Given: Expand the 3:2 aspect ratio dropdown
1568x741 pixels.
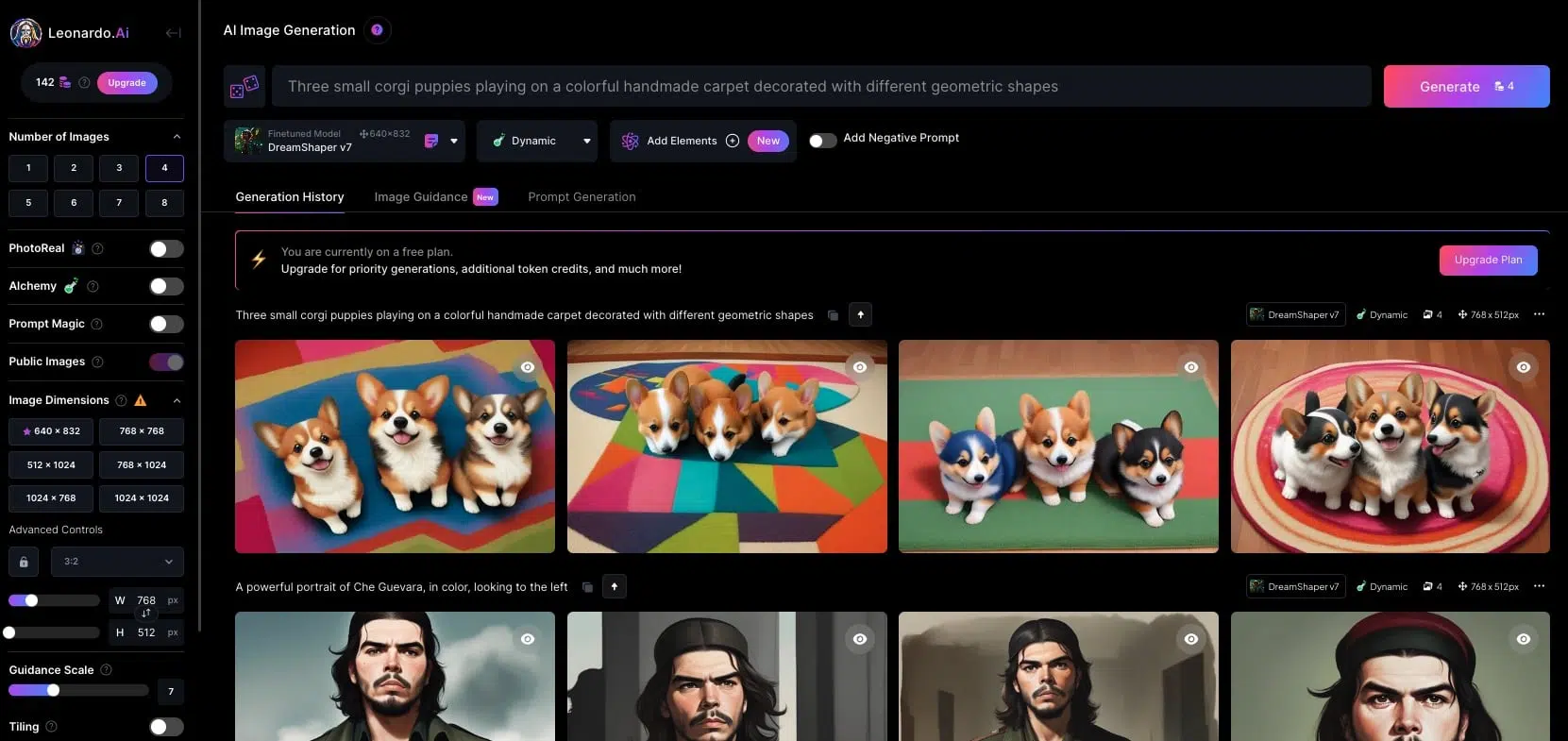Looking at the screenshot, I should (x=117, y=562).
